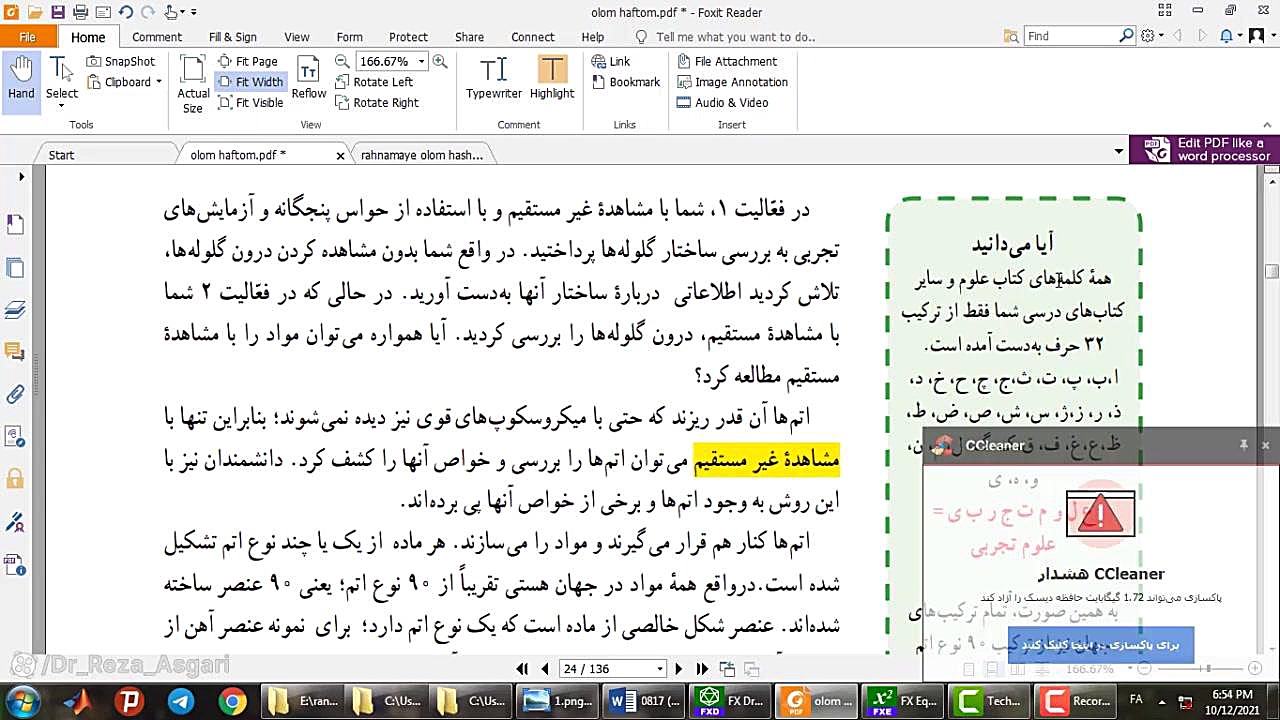Switch to rahnamaye olom document tab
This screenshot has height=720, width=1280.
(421, 155)
